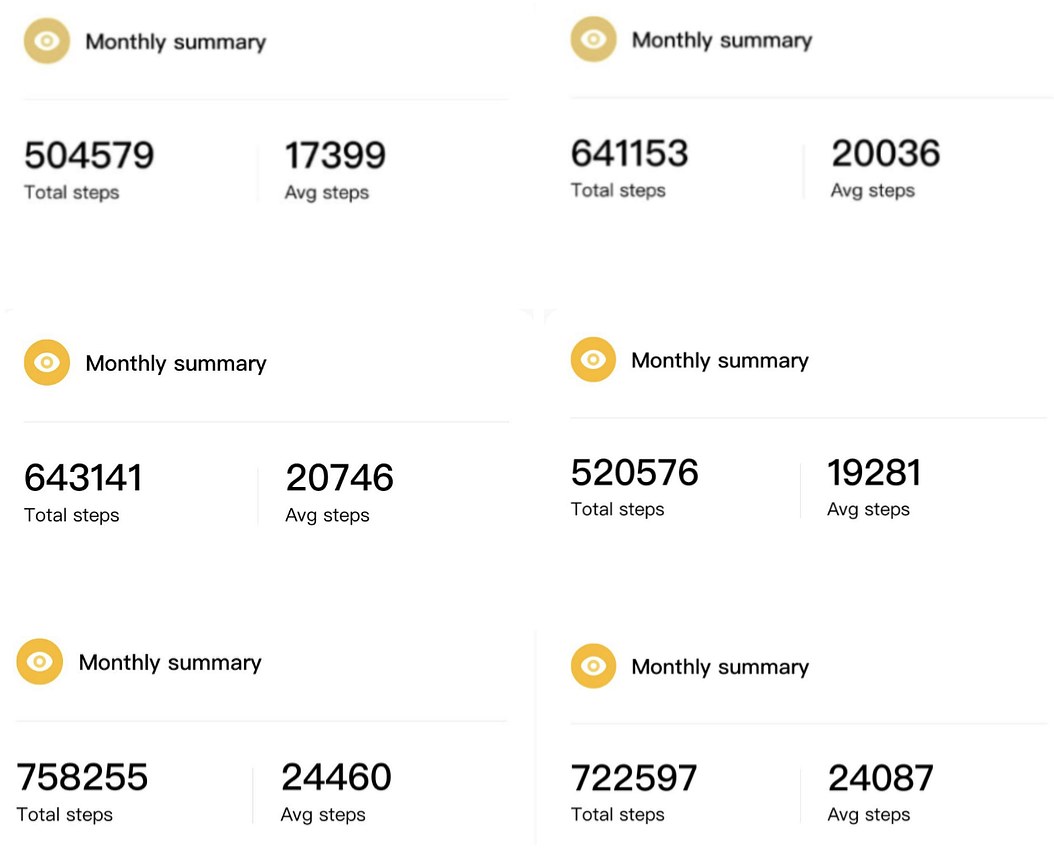Click the eye icon on middle-right summary card
This screenshot has width=1054, height=856.
(593, 360)
